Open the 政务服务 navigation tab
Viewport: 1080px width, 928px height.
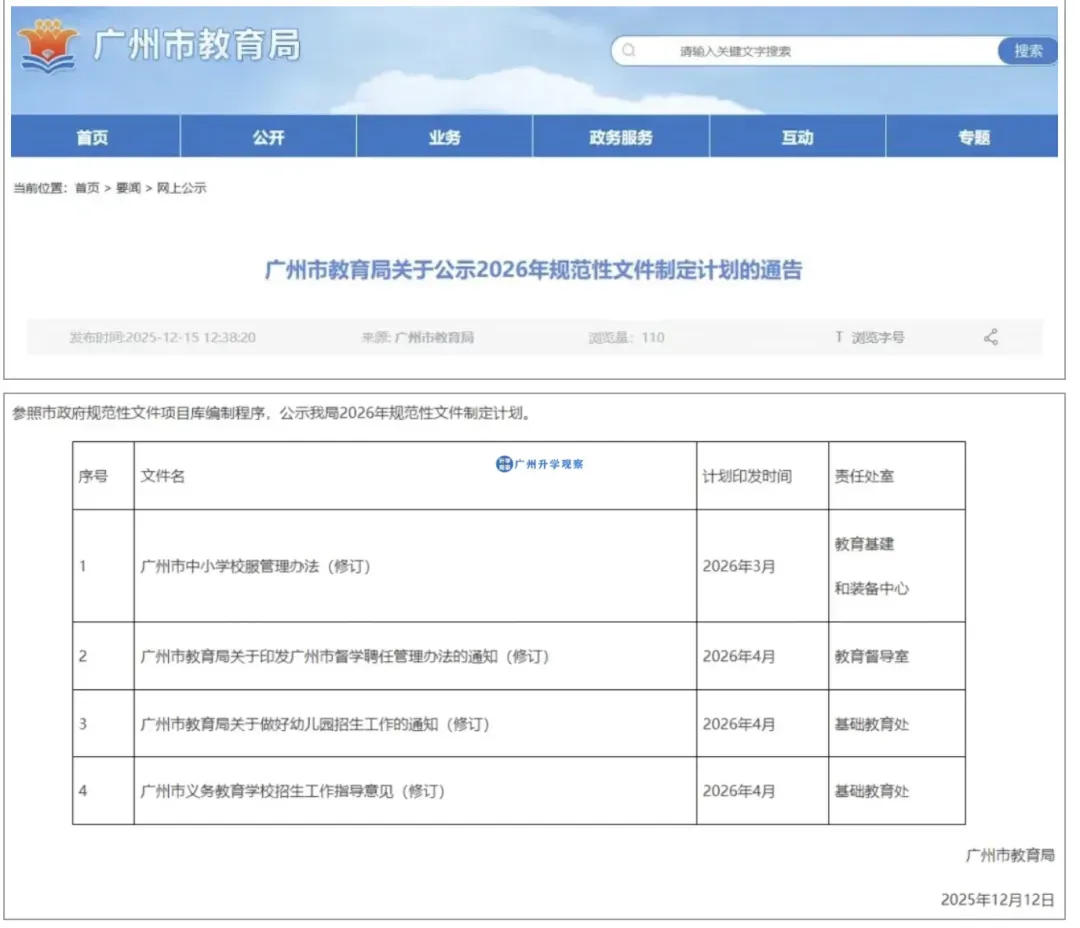[x=621, y=137]
